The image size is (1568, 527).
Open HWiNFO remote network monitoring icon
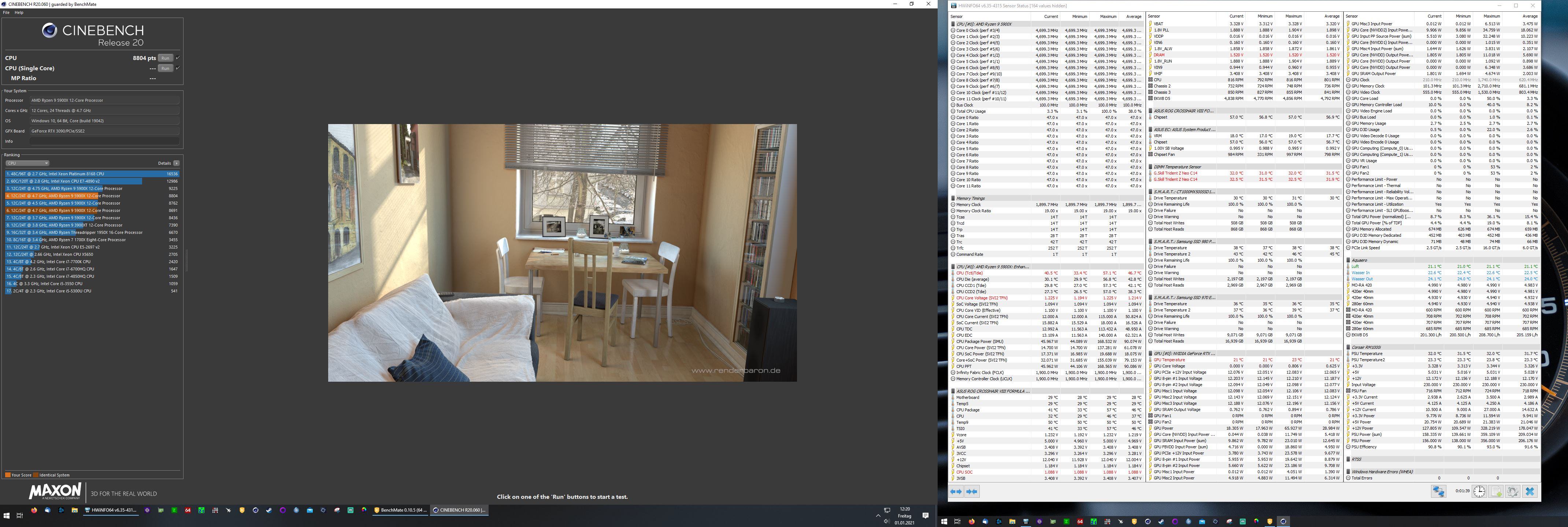1438,492
